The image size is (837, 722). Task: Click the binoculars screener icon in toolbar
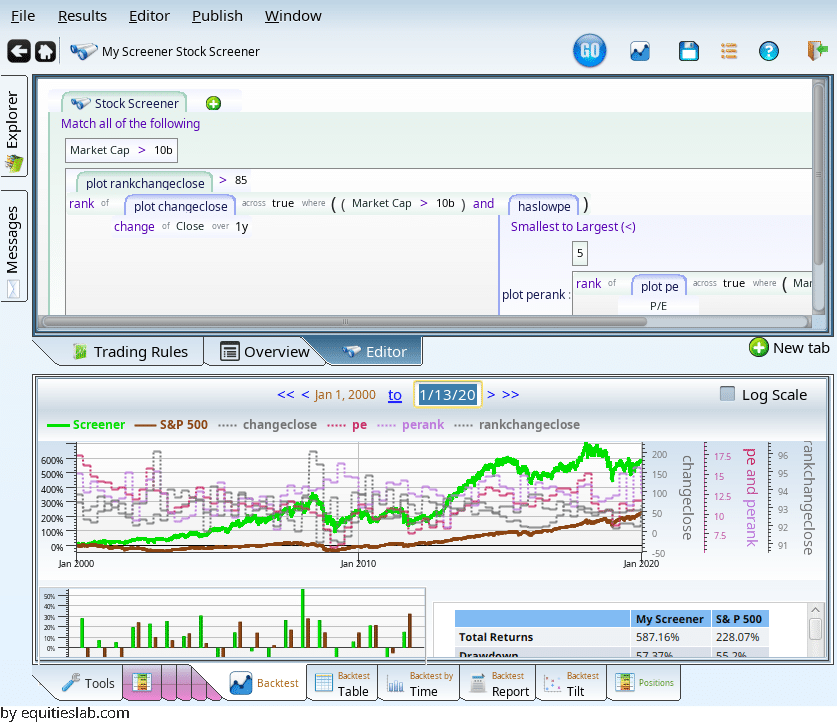pos(84,51)
